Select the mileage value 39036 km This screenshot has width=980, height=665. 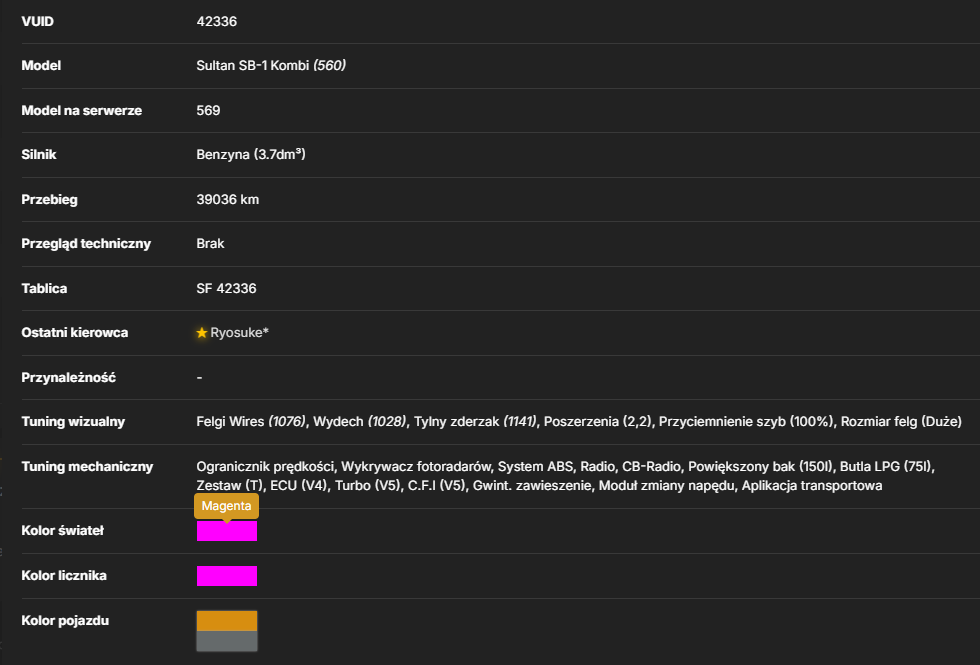coord(228,199)
